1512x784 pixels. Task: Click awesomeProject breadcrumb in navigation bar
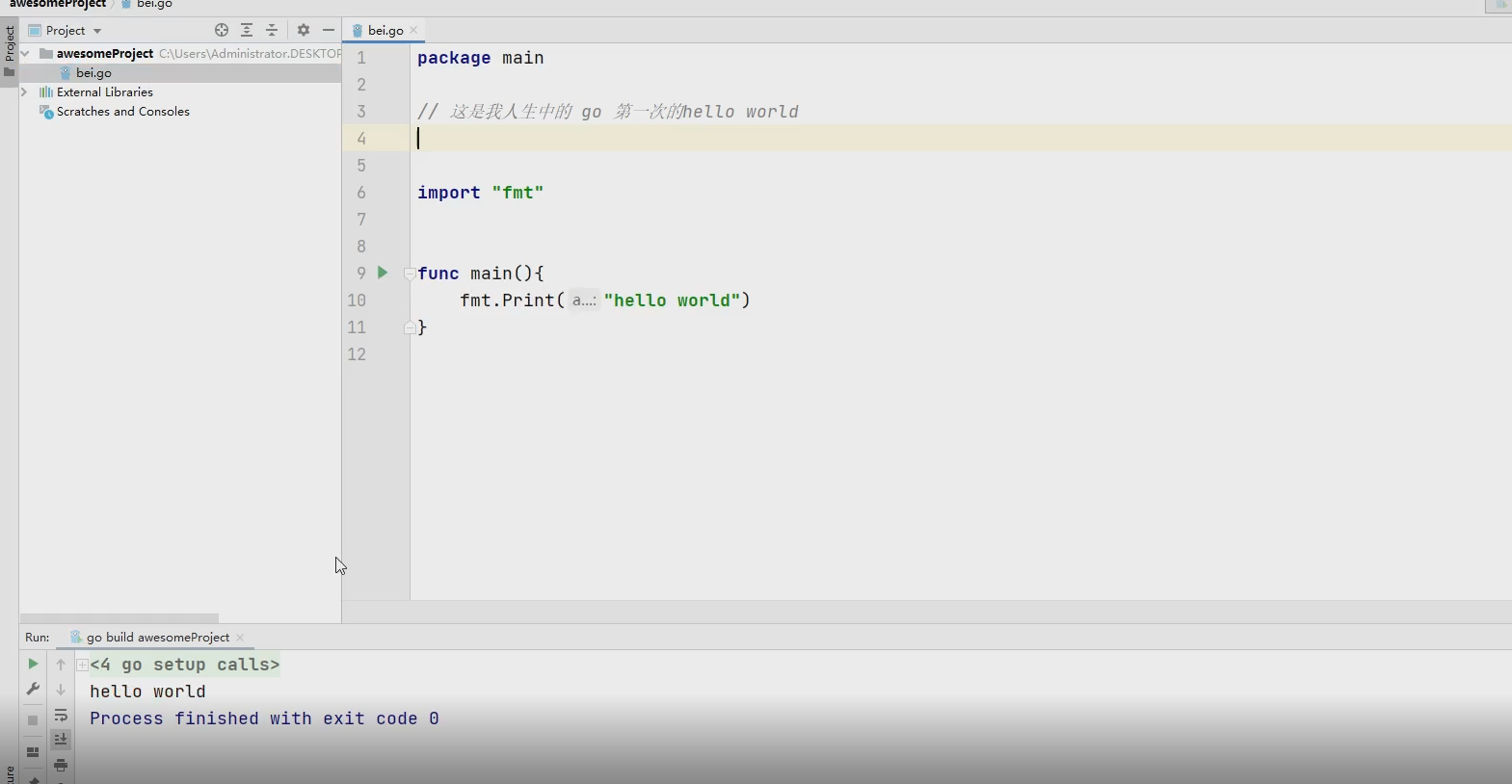(58, 4)
